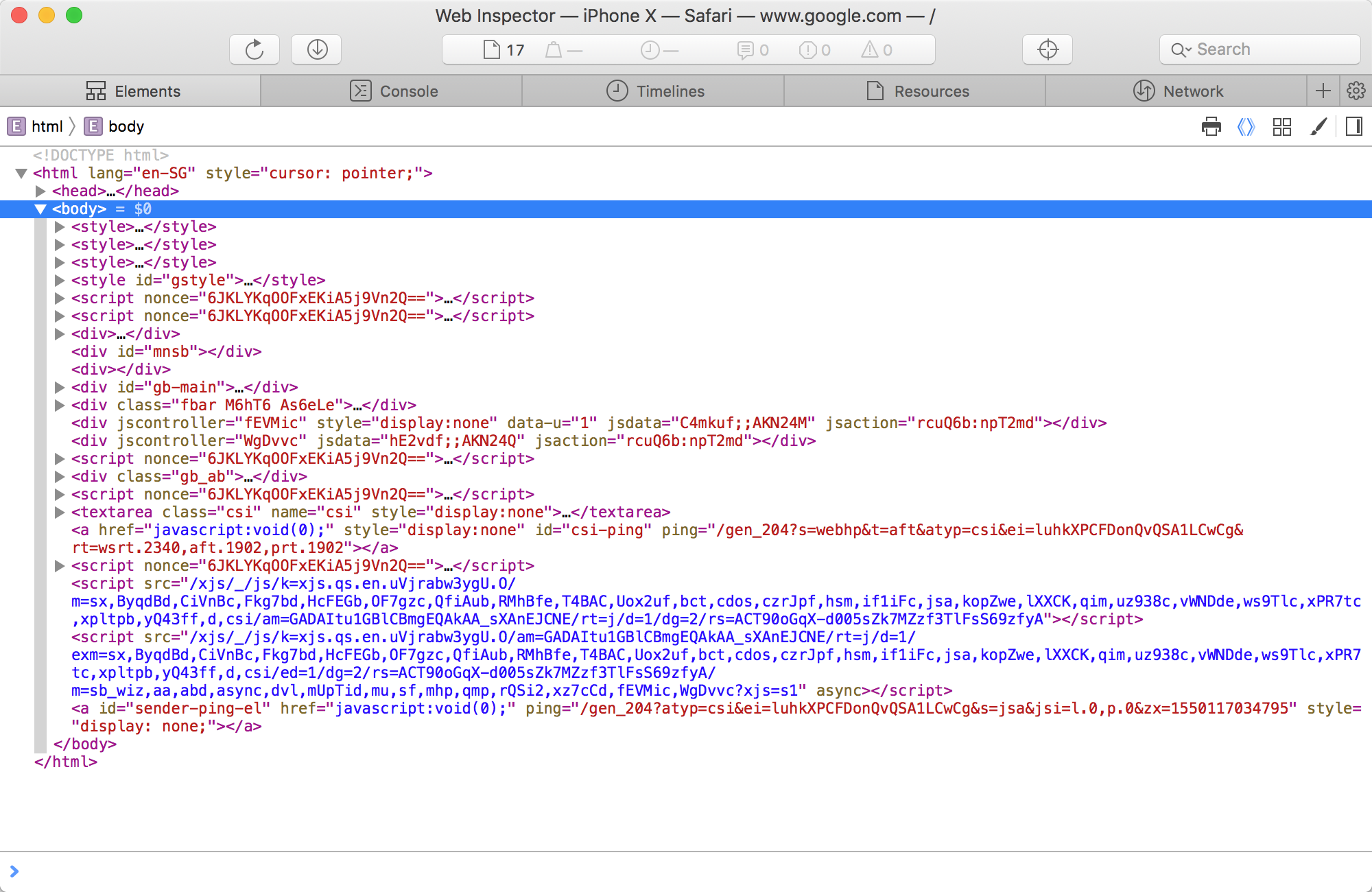Expand the head element node

click(x=40, y=191)
